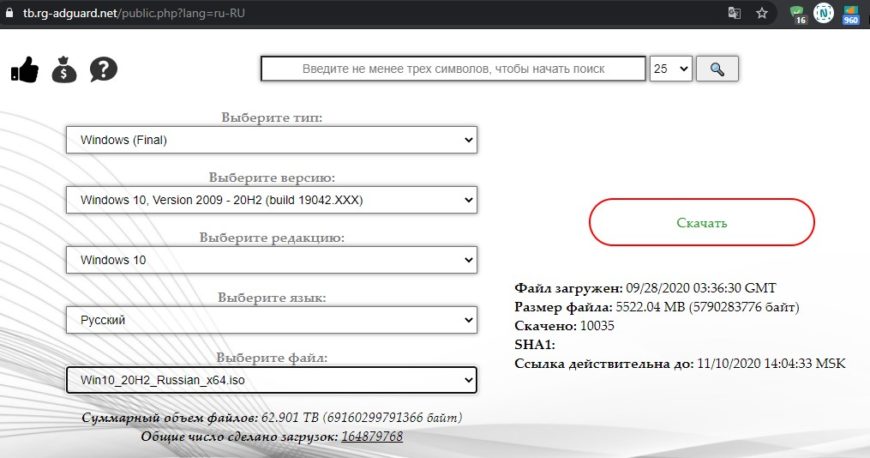This screenshot has height=458, width=870.
Task: Click the Ссылка действительна до text
Action: pos(680,364)
